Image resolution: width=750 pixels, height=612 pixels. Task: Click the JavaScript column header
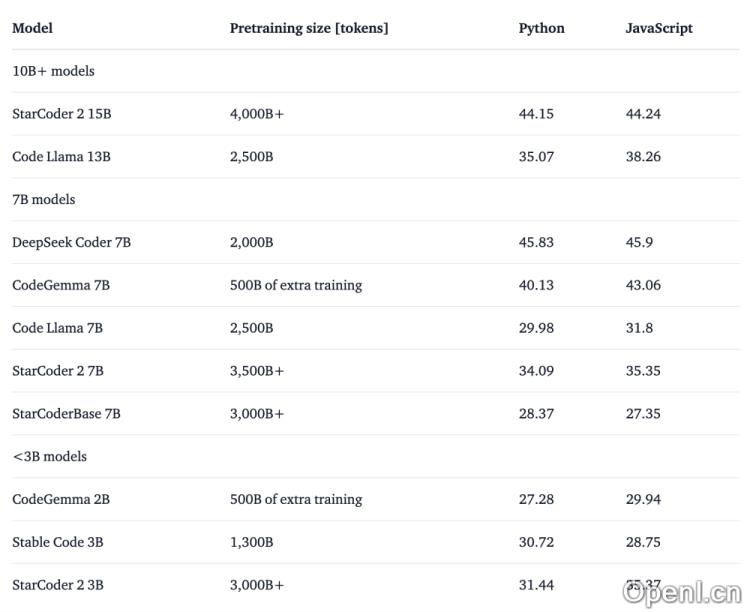tap(658, 28)
